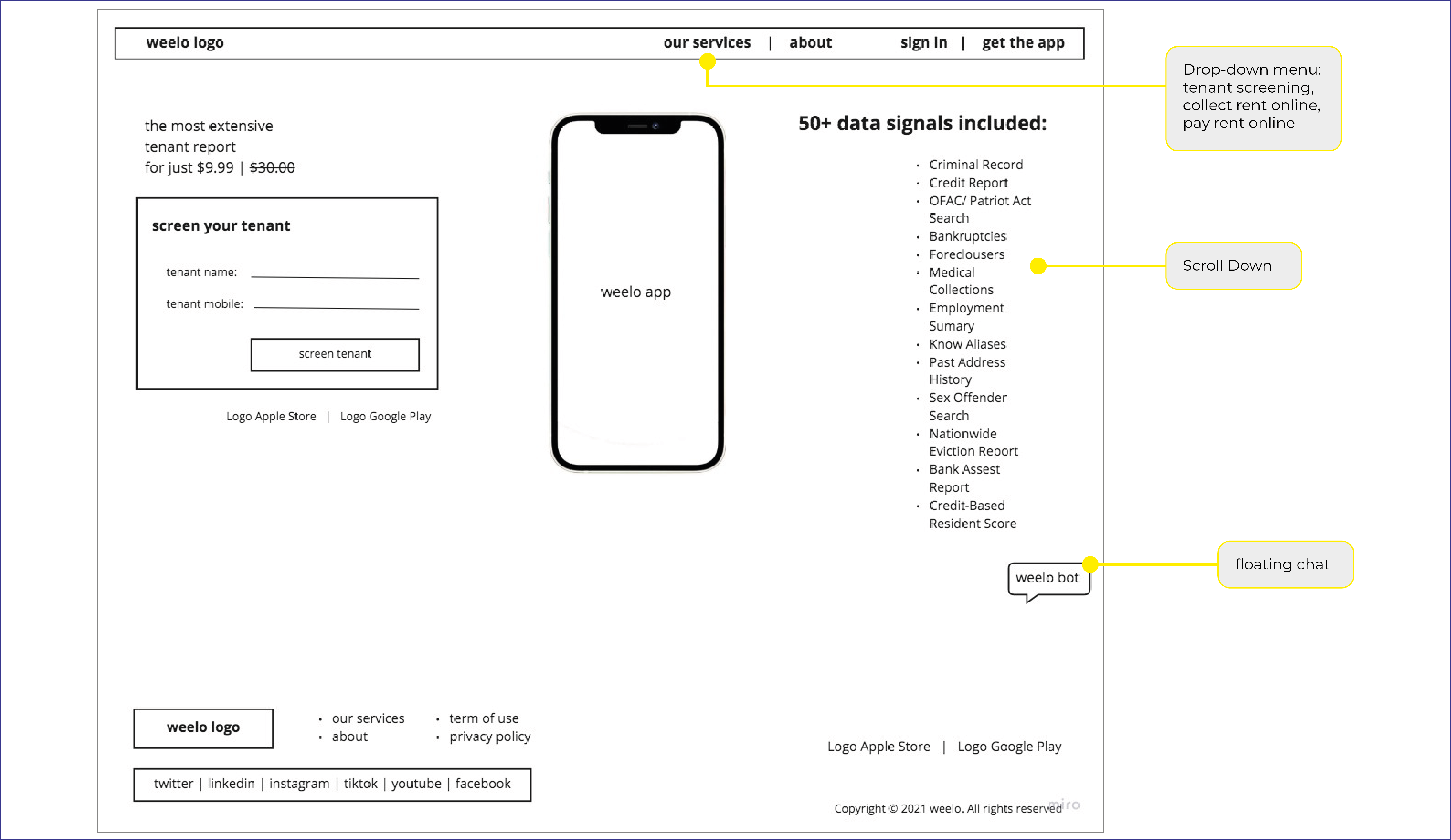Open about link in the footer
This screenshot has height=840, width=1451.
pyautogui.click(x=350, y=736)
